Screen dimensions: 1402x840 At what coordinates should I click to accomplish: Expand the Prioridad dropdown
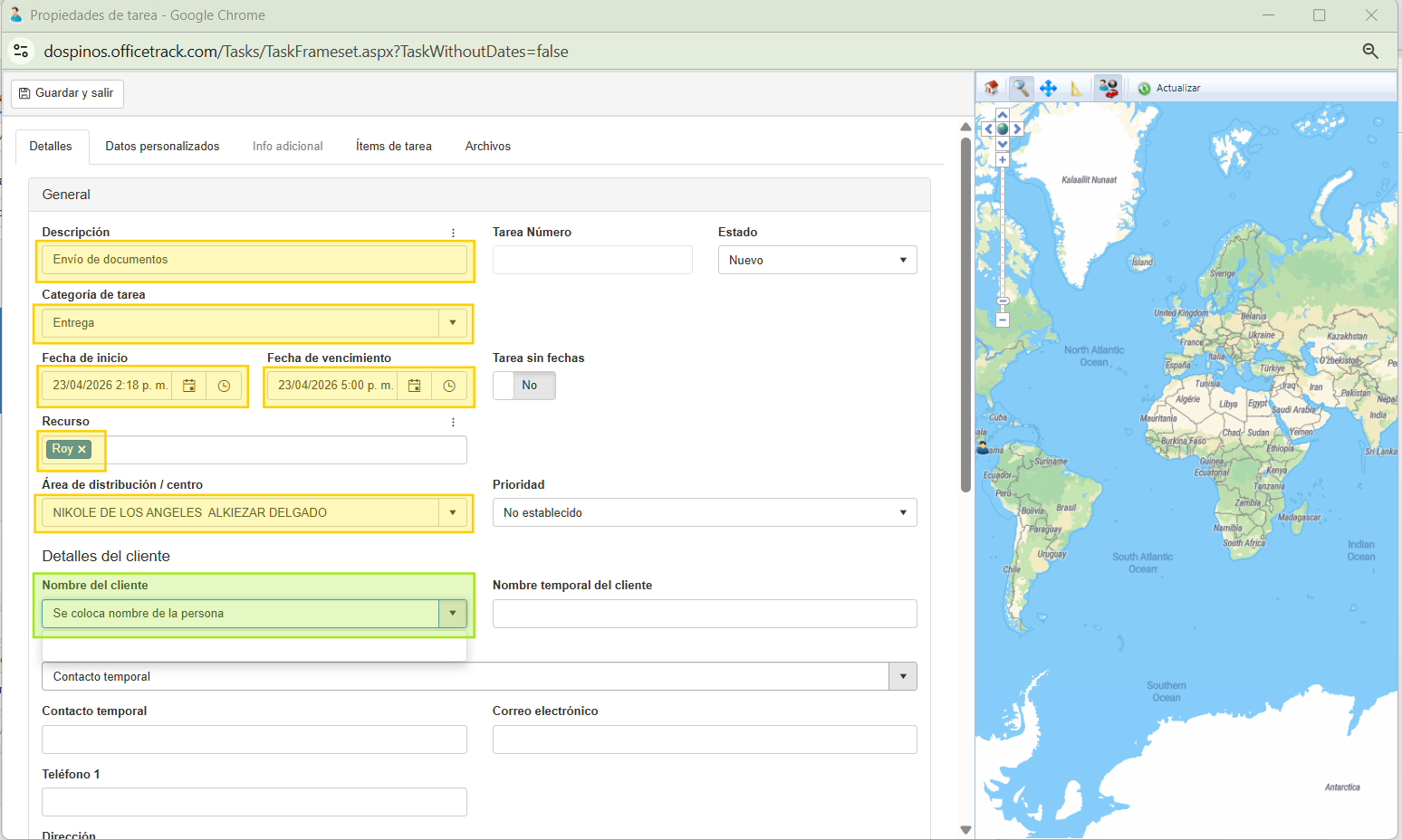pos(704,512)
